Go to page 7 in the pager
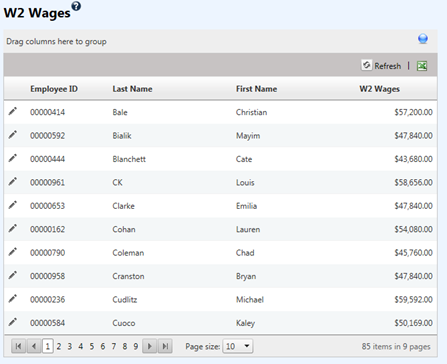 114,347
